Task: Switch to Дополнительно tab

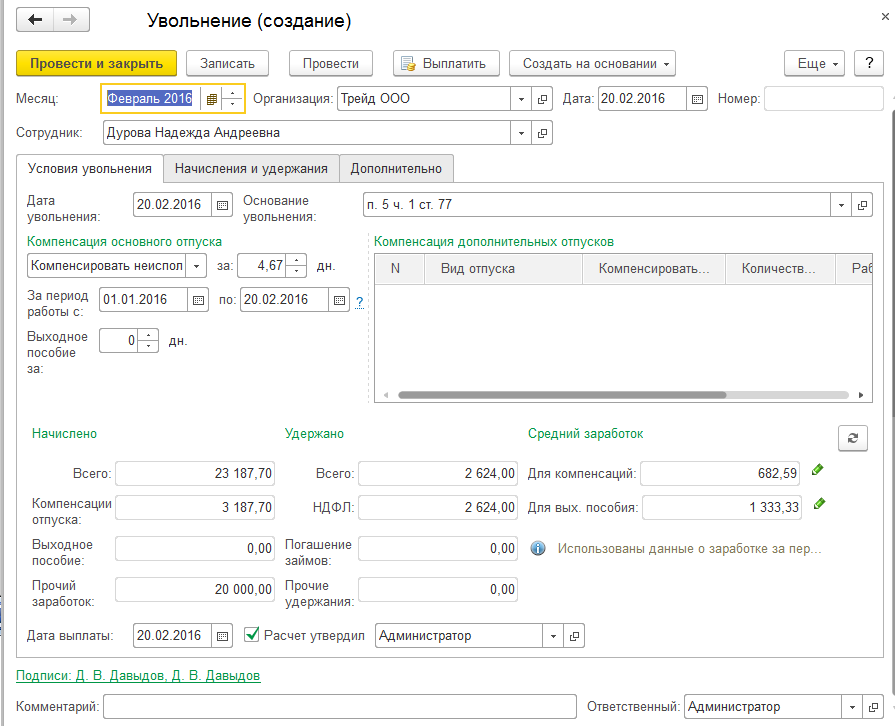Action: click(396, 169)
